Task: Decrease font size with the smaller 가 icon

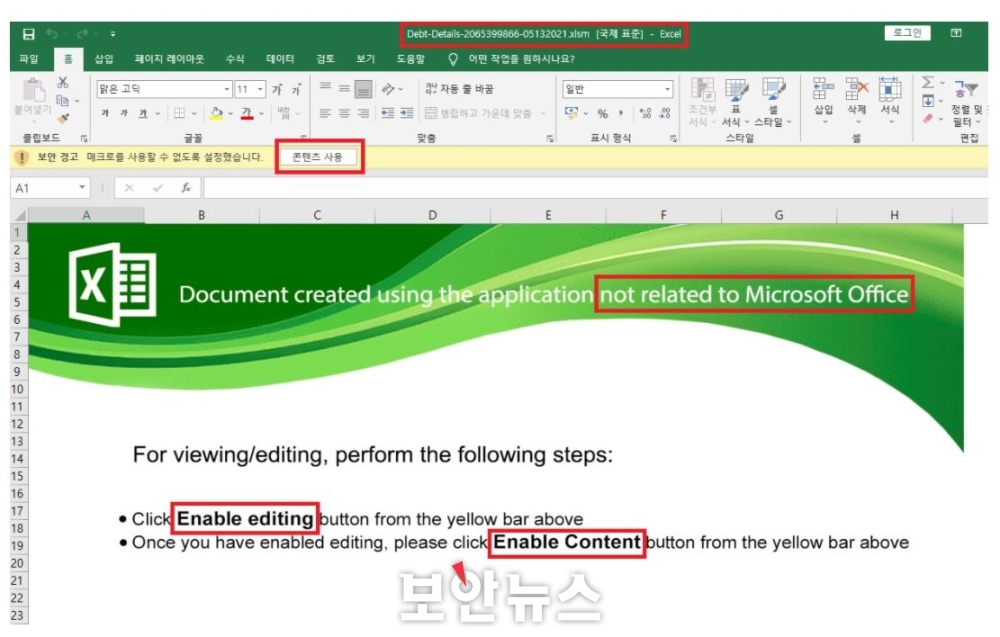Action: point(296,89)
